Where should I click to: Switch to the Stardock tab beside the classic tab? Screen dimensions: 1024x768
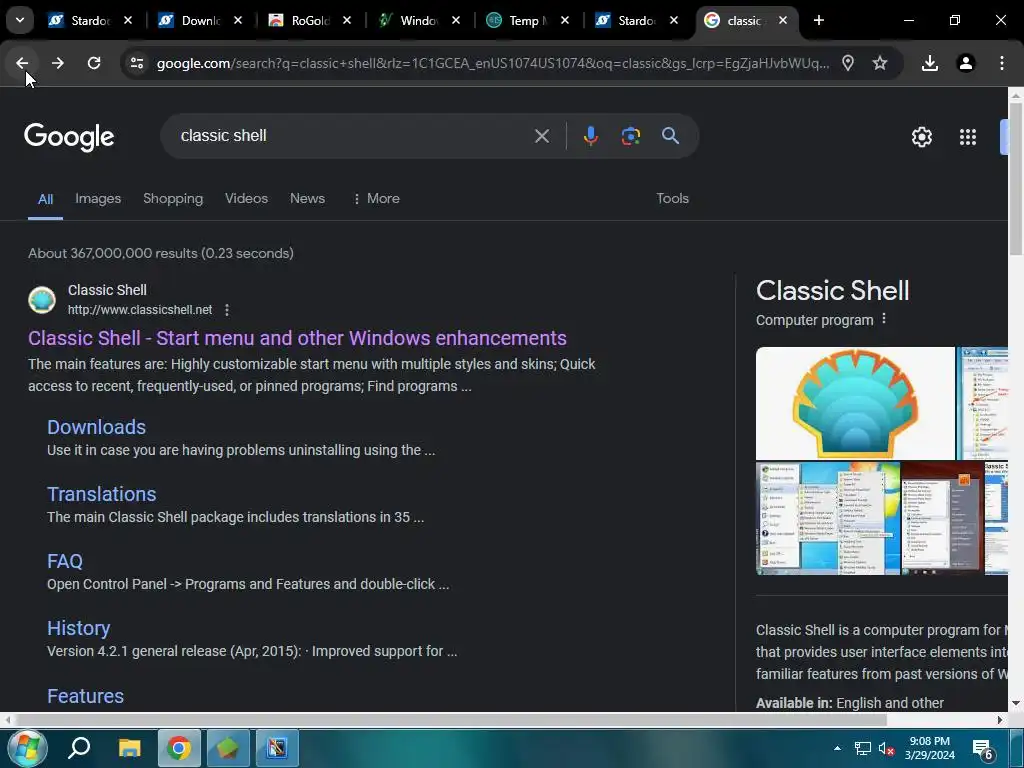pyautogui.click(x=627, y=20)
